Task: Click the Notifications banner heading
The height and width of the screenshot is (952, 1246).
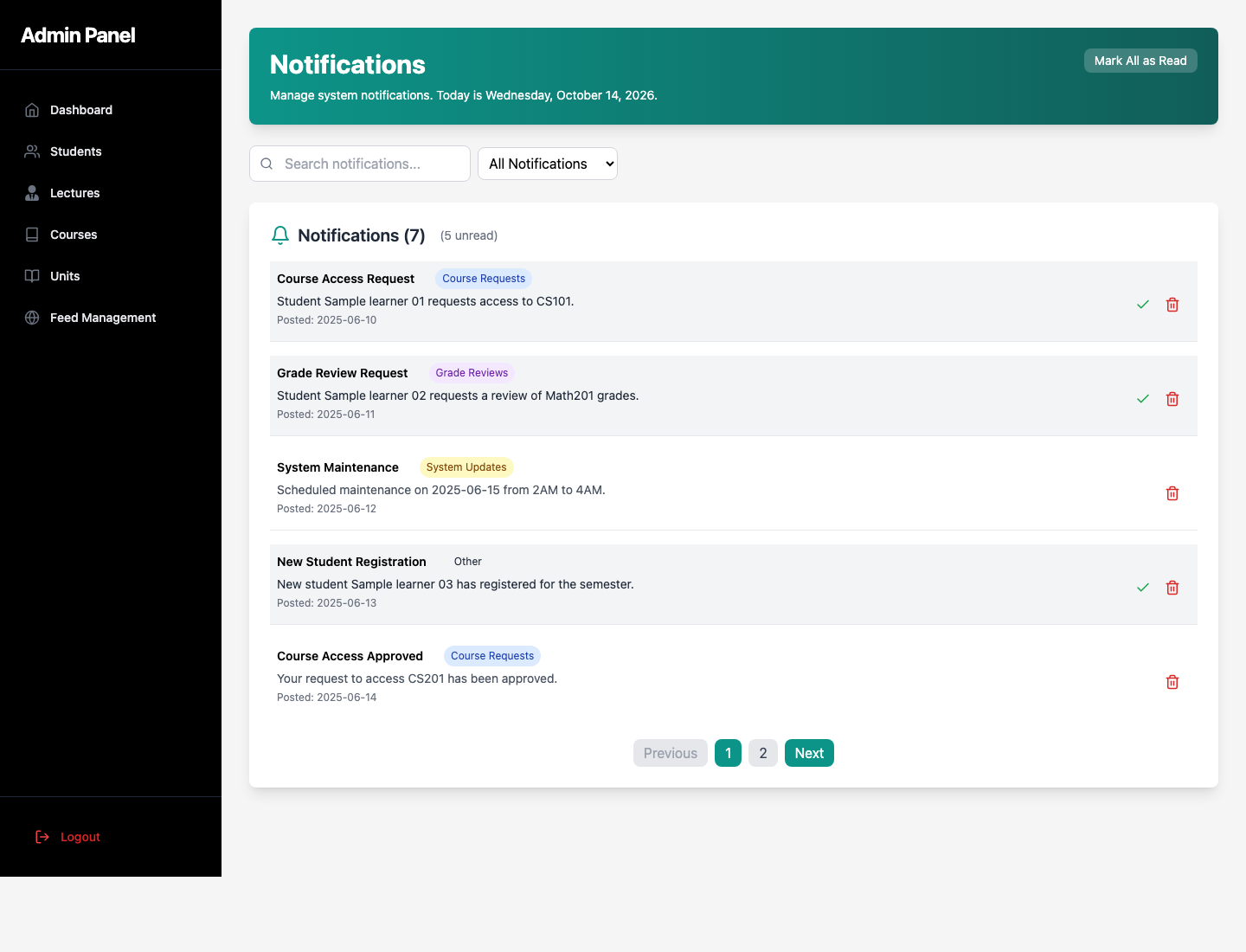Action: click(x=348, y=65)
